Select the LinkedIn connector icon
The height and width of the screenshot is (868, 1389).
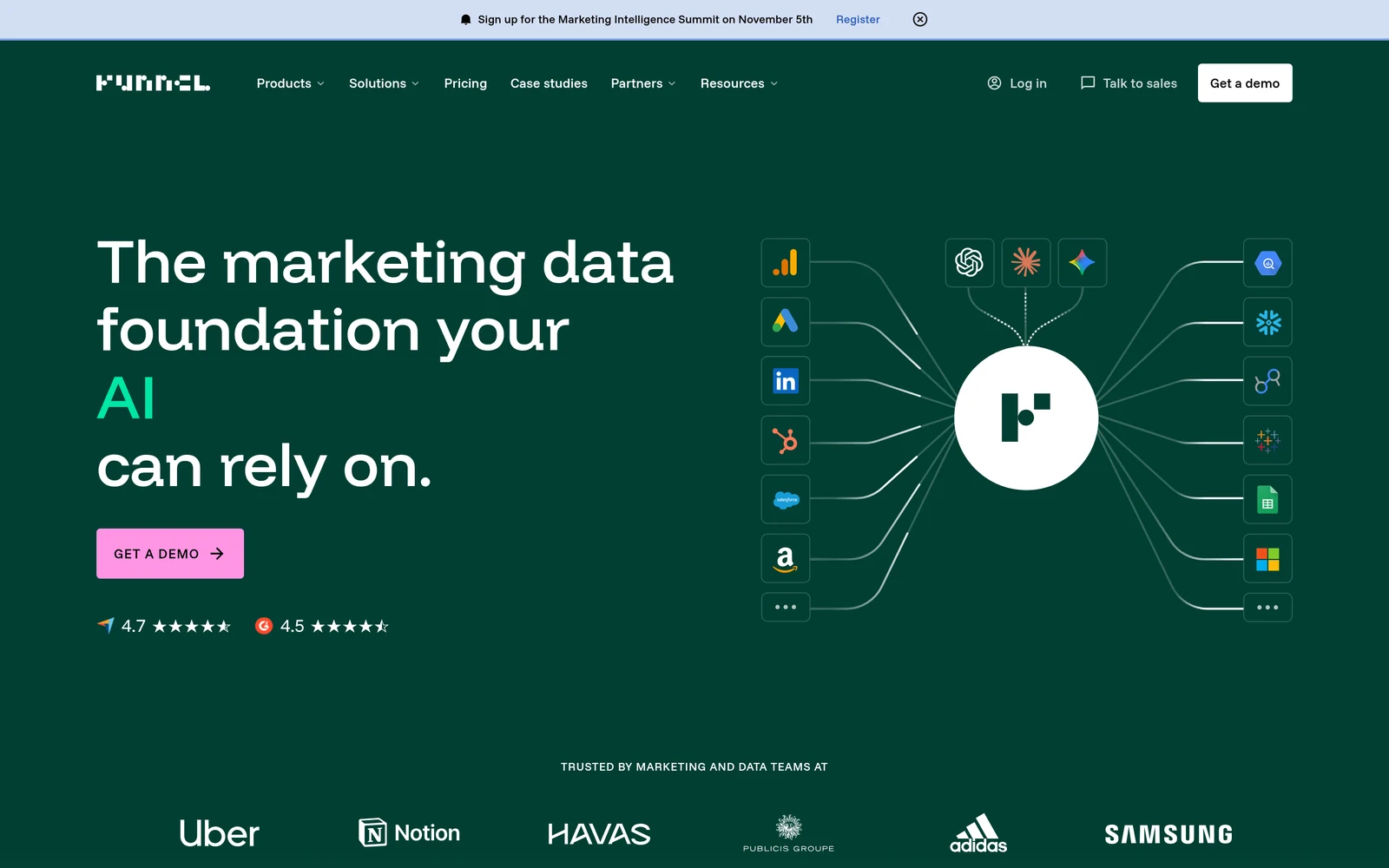(786, 381)
